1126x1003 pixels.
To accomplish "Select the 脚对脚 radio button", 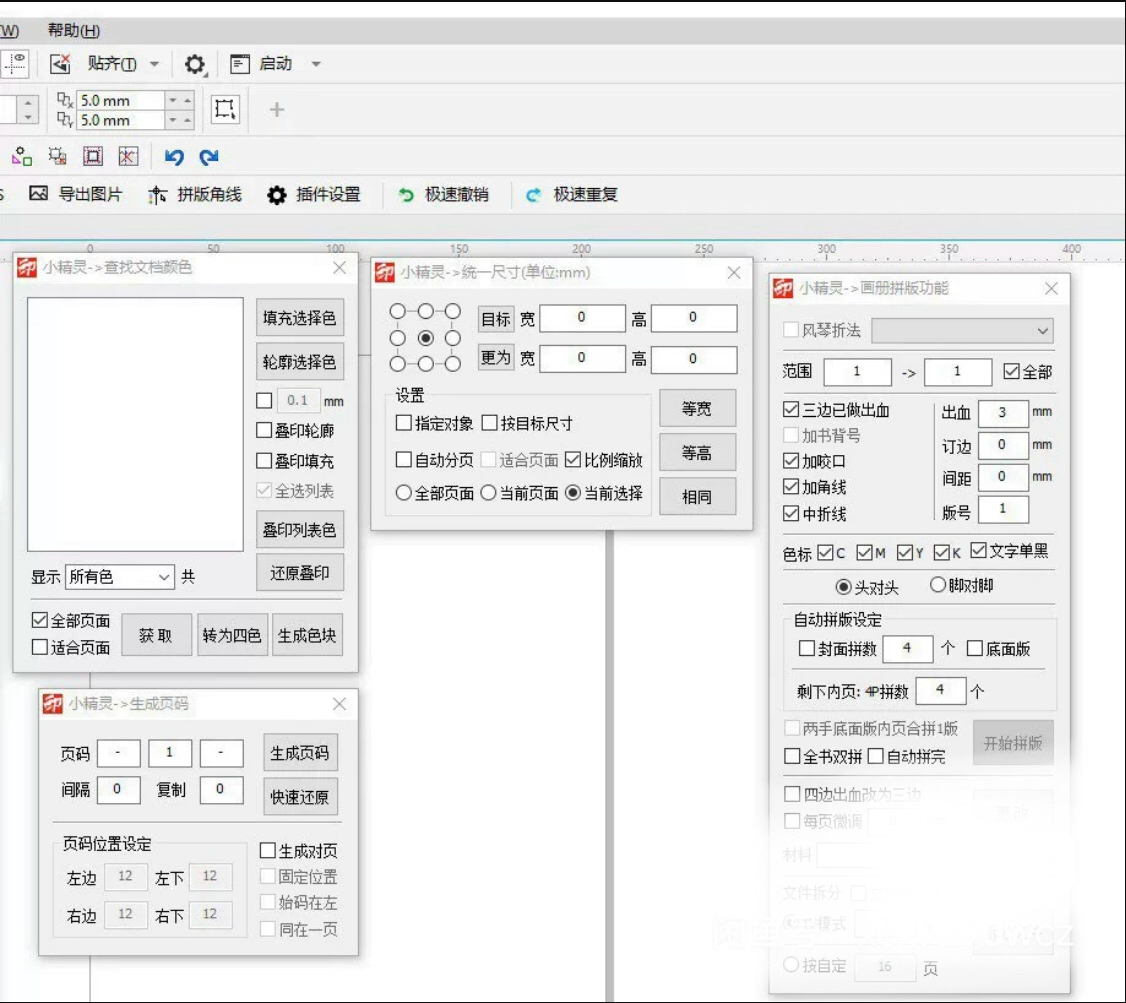I will point(938,586).
